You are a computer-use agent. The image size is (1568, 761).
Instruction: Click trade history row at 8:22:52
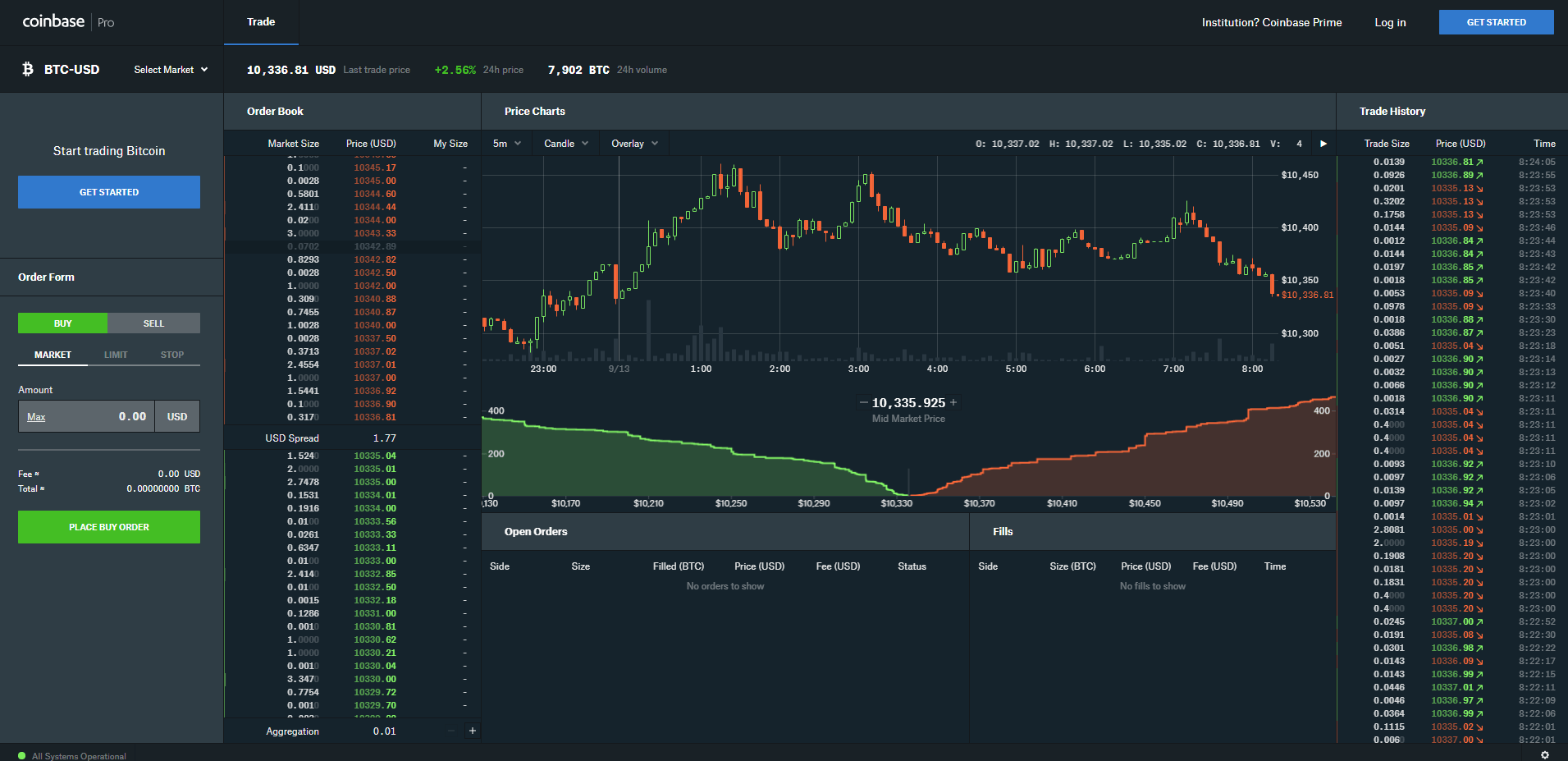tap(1452, 622)
